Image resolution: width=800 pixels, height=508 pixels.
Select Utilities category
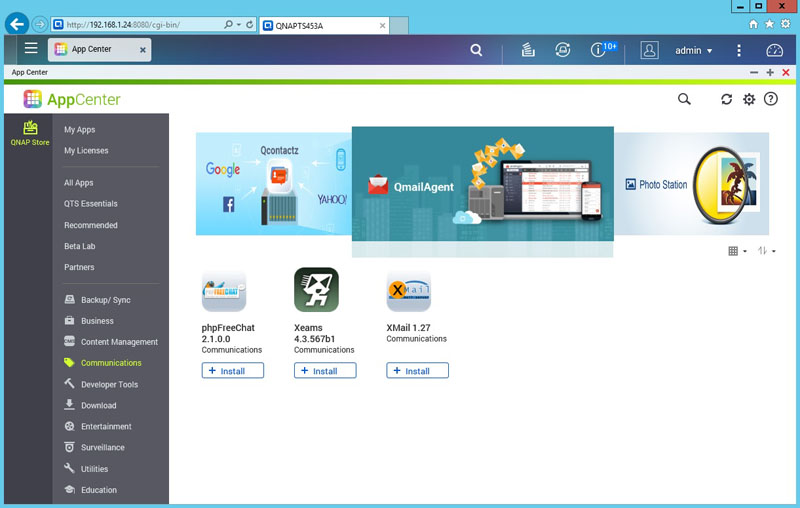[x=86, y=469]
